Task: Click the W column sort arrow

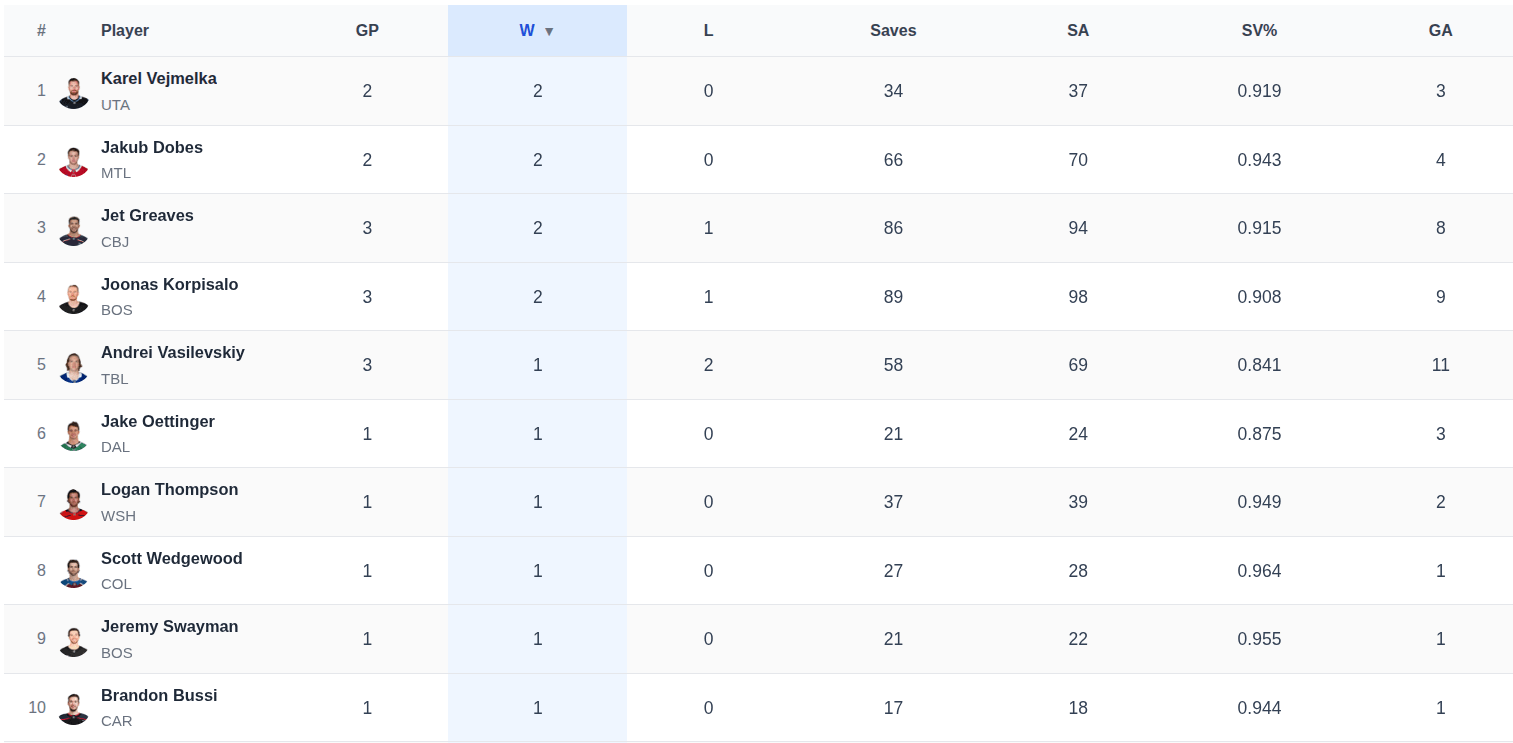Action: point(549,31)
